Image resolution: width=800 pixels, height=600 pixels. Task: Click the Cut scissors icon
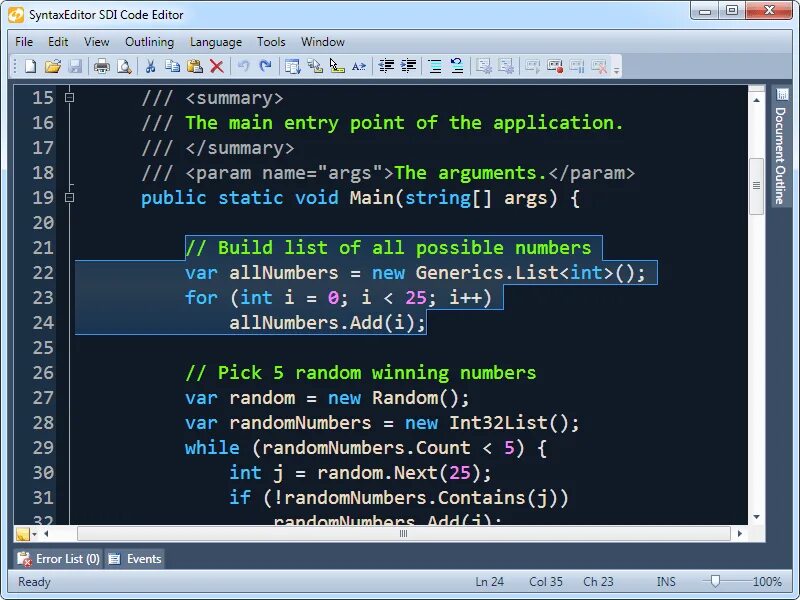[151, 66]
